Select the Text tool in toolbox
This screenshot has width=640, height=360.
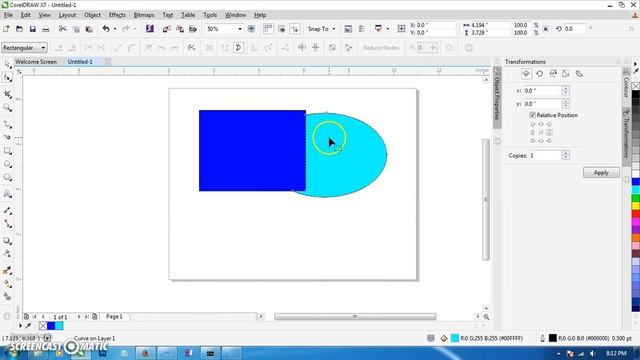[x=7, y=194]
